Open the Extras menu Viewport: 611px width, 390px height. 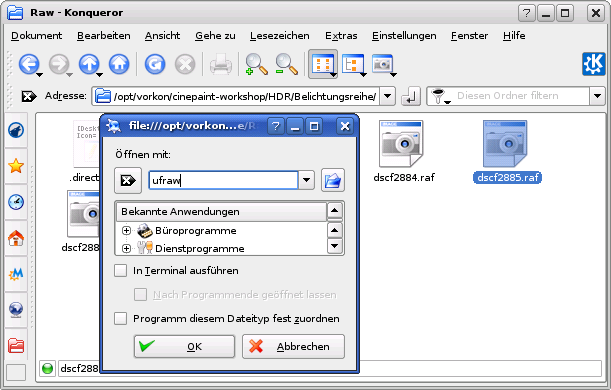pyautogui.click(x=341, y=36)
